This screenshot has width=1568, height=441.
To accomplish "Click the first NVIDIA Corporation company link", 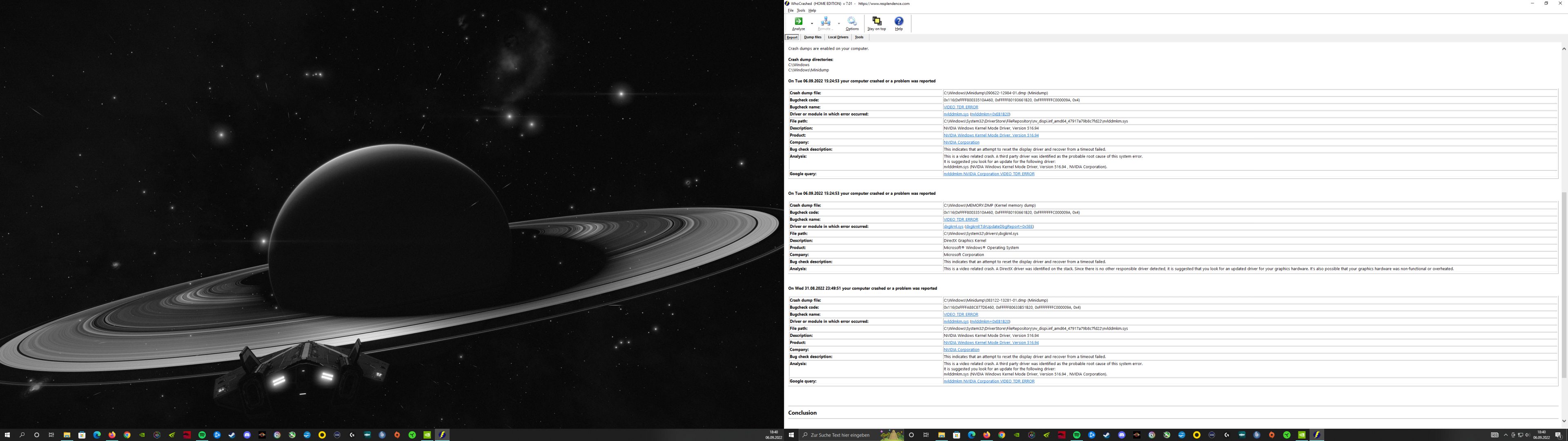I will click(961, 143).
